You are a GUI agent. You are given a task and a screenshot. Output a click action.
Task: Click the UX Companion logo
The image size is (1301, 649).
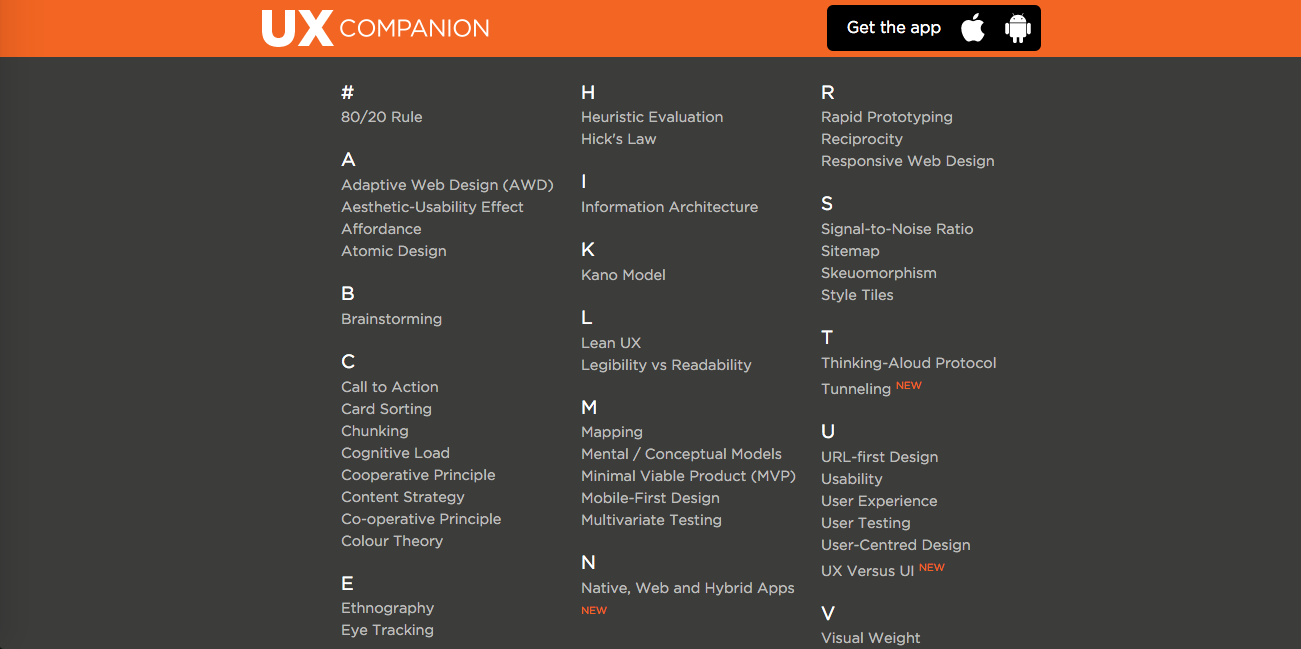(x=375, y=28)
